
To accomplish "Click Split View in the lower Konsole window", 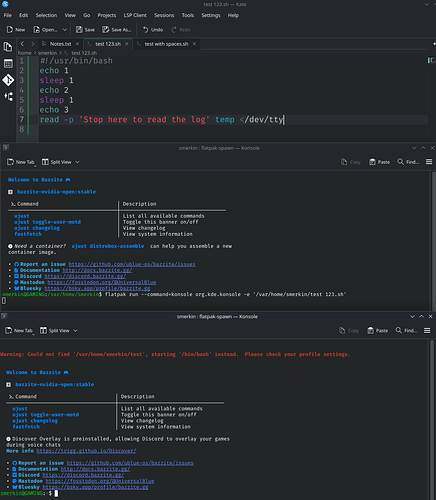I will click(55, 331).
